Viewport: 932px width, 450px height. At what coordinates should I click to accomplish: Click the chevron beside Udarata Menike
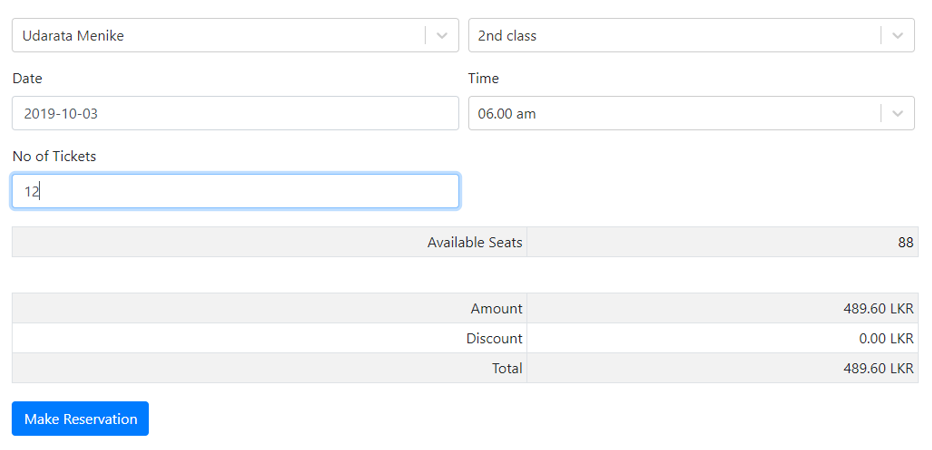point(442,36)
